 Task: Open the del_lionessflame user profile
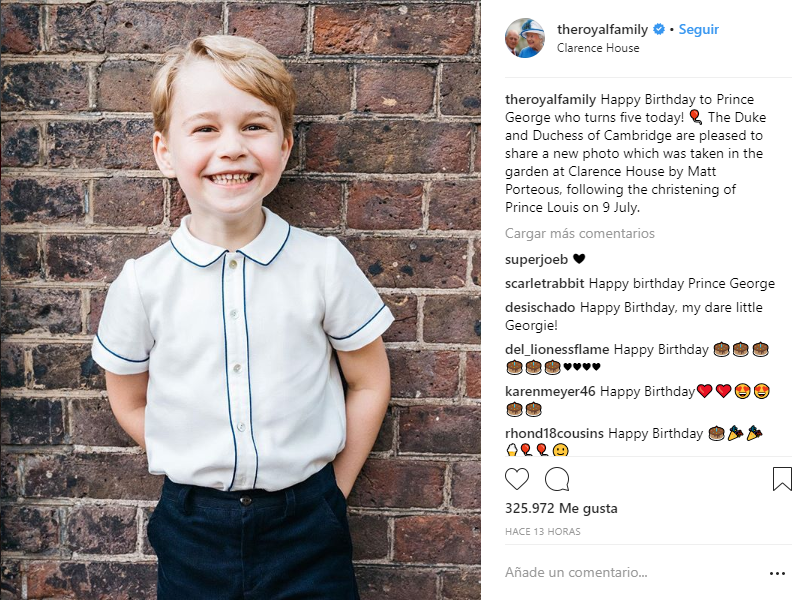557,349
